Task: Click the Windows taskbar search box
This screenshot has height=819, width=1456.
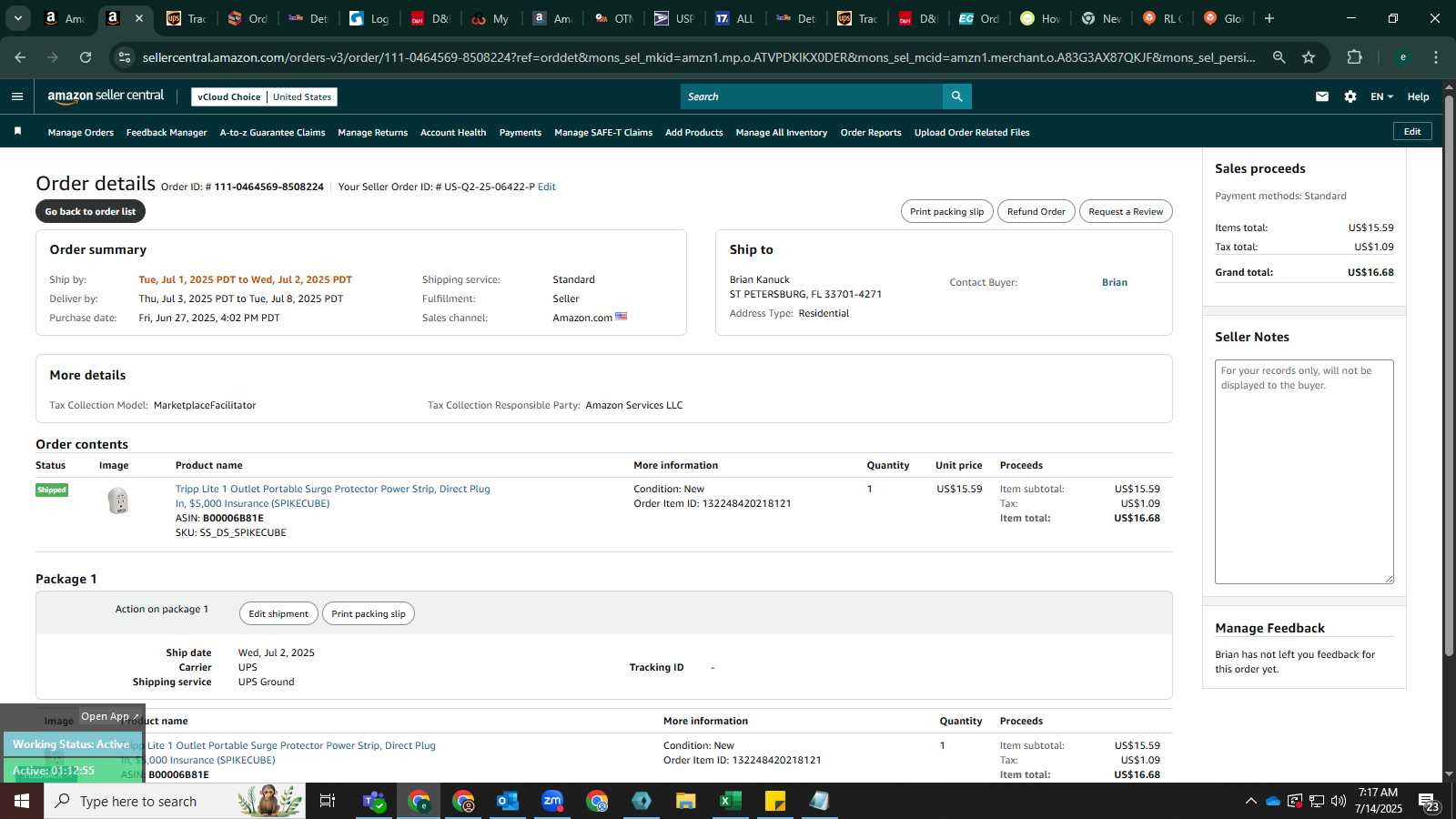Action: (175, 801)
